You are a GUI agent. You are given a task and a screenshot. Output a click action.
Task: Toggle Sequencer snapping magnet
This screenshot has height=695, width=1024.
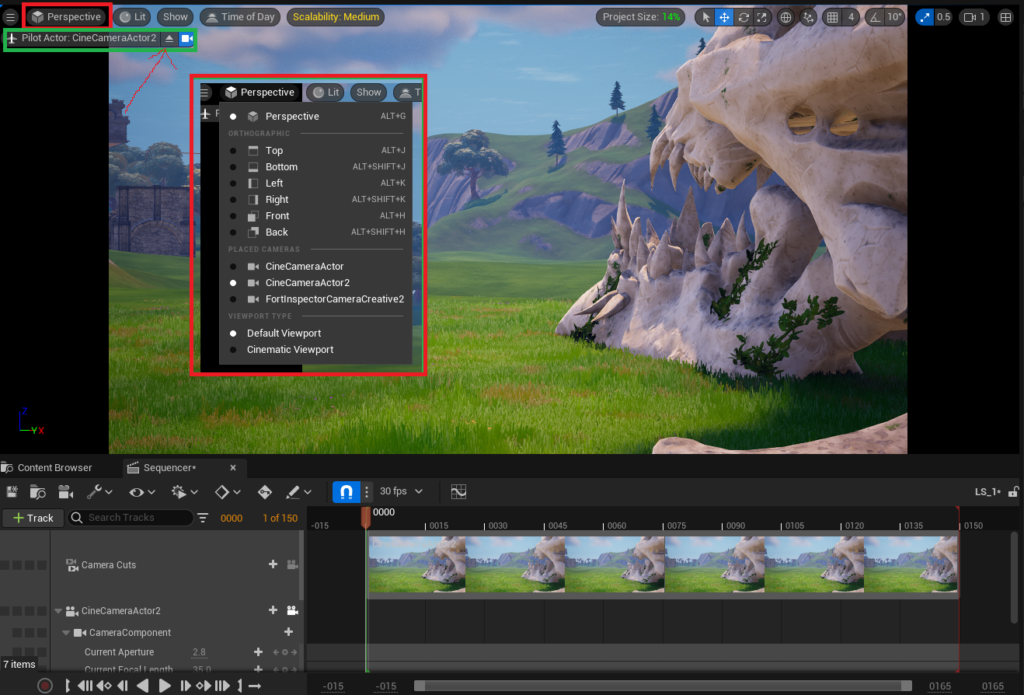346,492
